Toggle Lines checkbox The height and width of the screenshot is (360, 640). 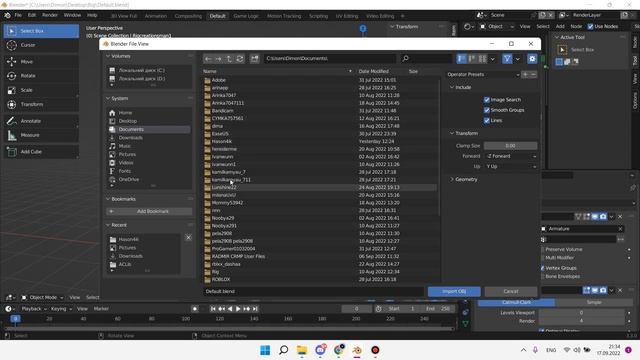487,121
